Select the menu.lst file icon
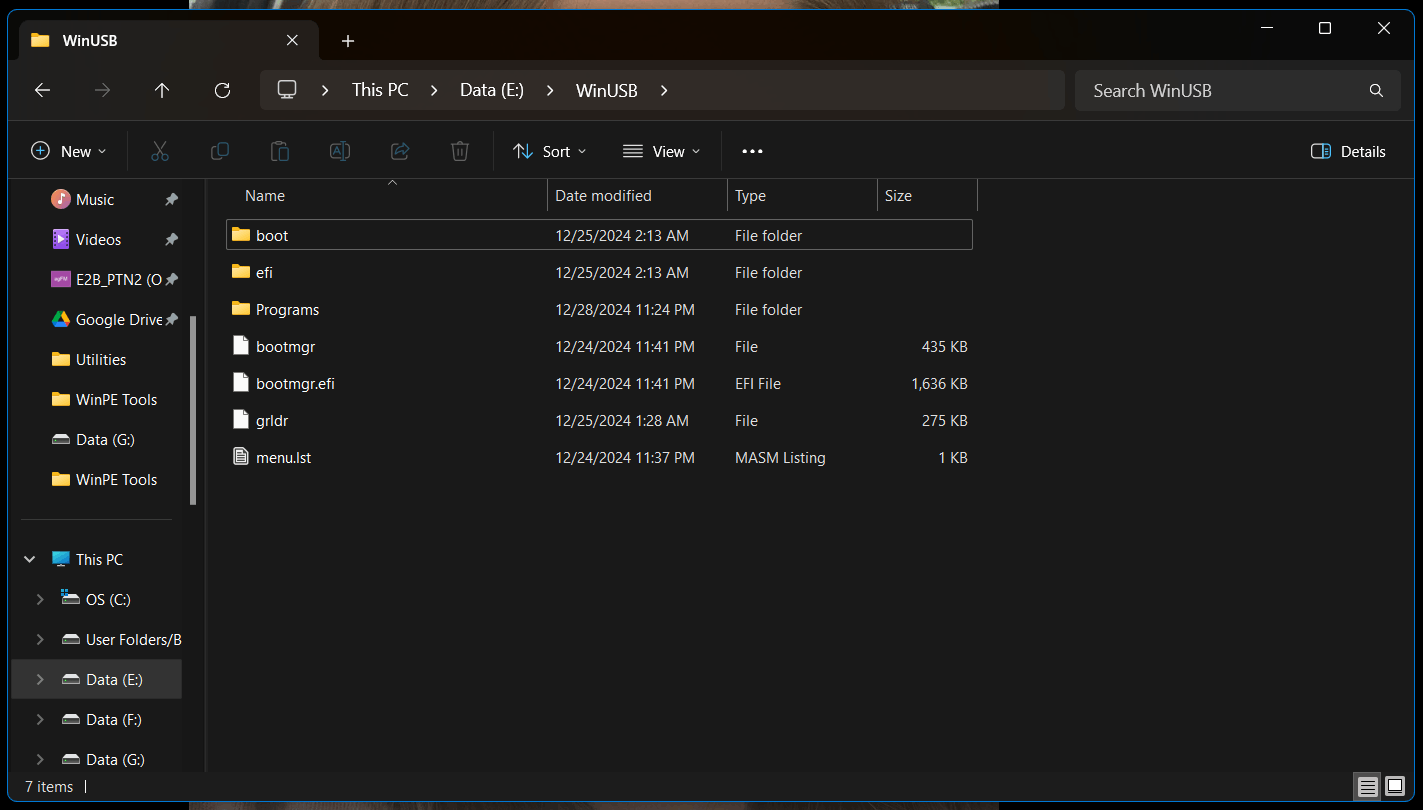The image size is (1423, 810). tap(240, 457)
